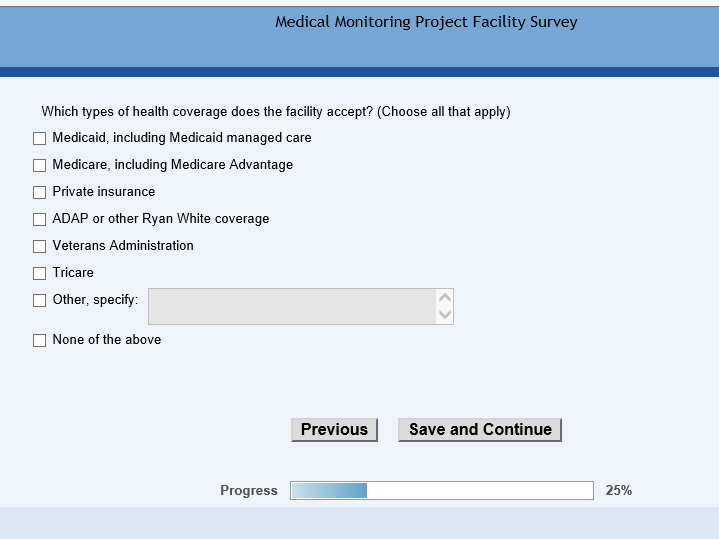Enable the Private insurance checkbox

point(40,193)
